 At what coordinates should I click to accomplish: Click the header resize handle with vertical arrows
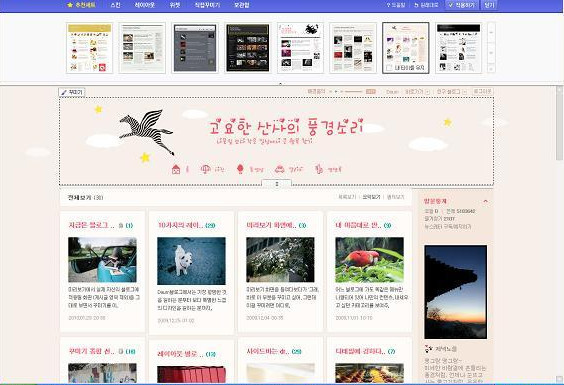click(277, 184)
